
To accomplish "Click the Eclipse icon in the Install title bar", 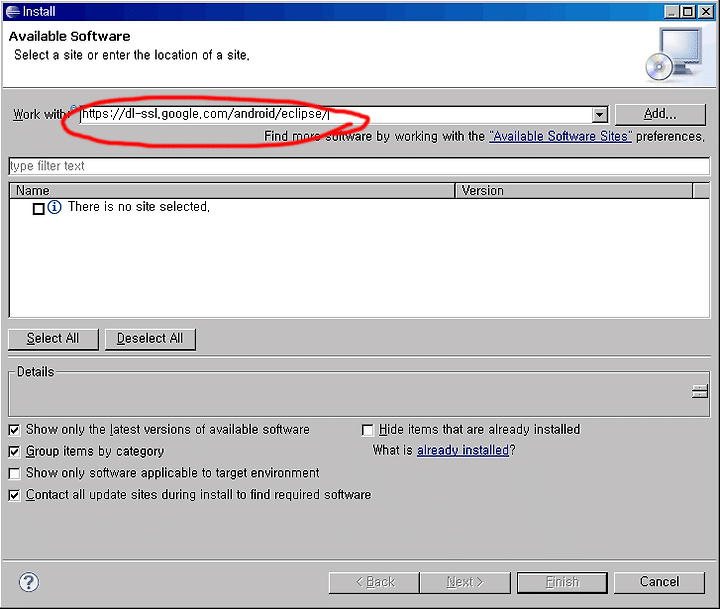I will 12,11.
